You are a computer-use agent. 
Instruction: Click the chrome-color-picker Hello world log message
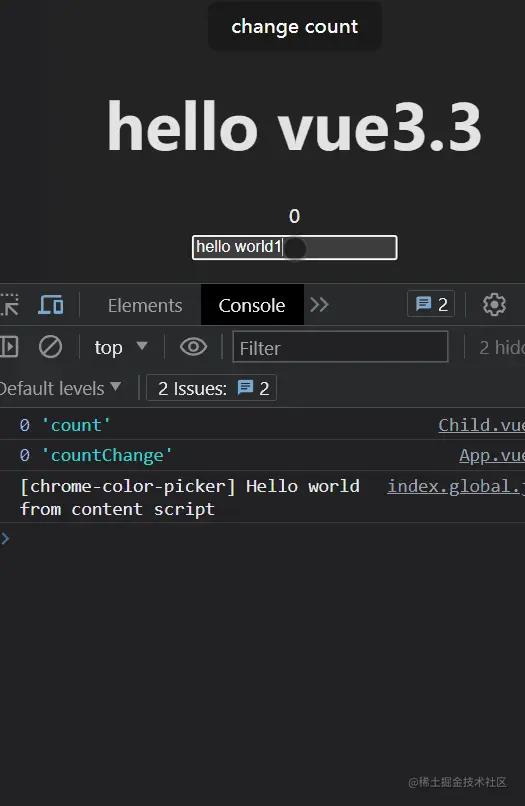point(189,498)
